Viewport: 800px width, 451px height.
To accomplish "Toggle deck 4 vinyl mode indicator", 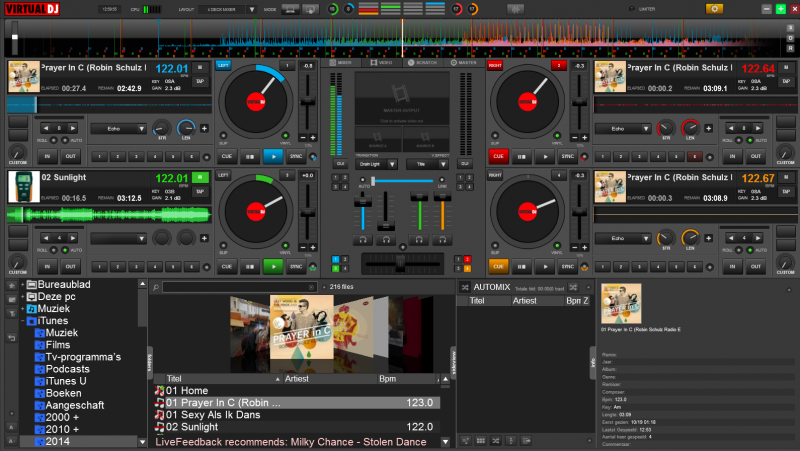I will (x=557, y=245).
